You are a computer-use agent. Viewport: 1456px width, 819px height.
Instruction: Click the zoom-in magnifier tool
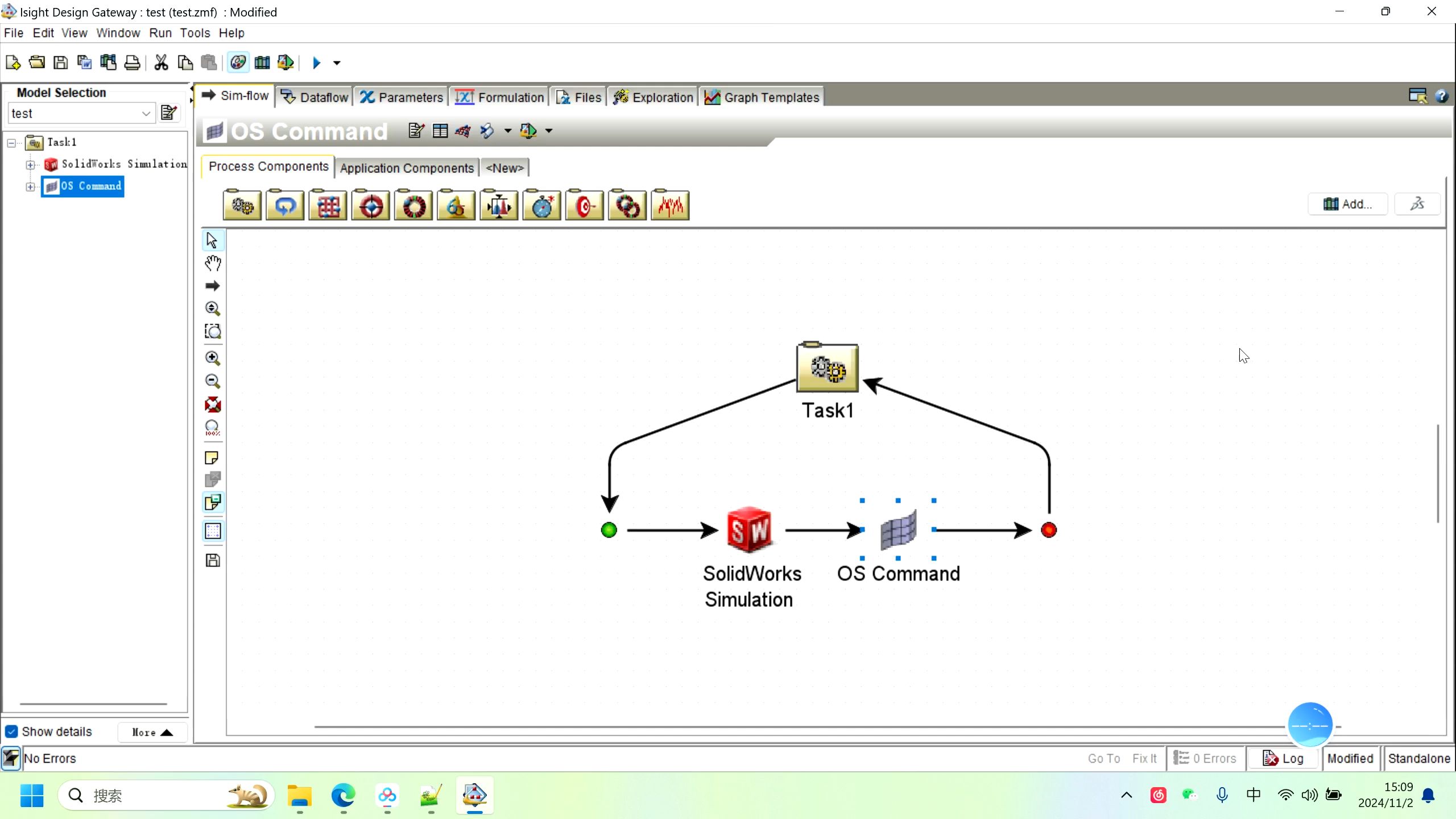pos(213,358)
